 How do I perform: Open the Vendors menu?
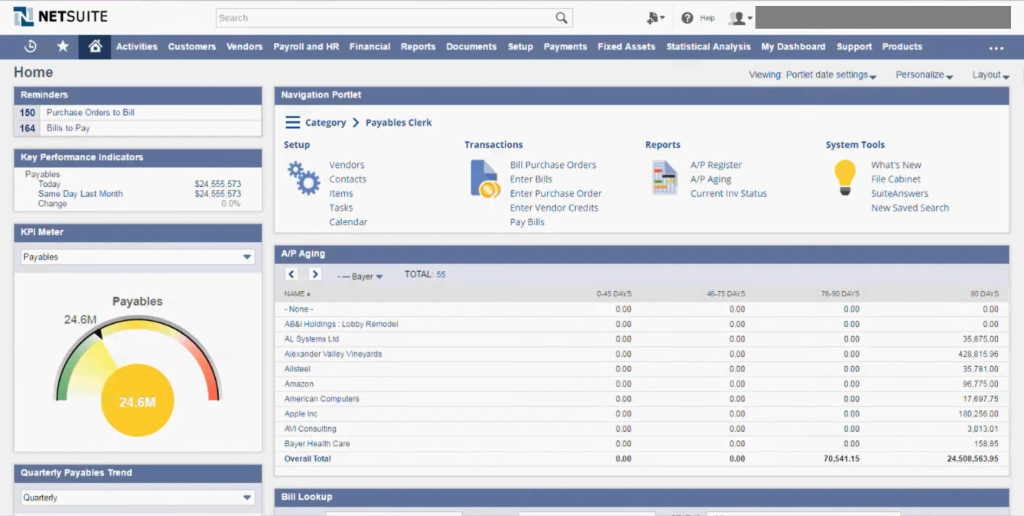[x=245, y=47]
